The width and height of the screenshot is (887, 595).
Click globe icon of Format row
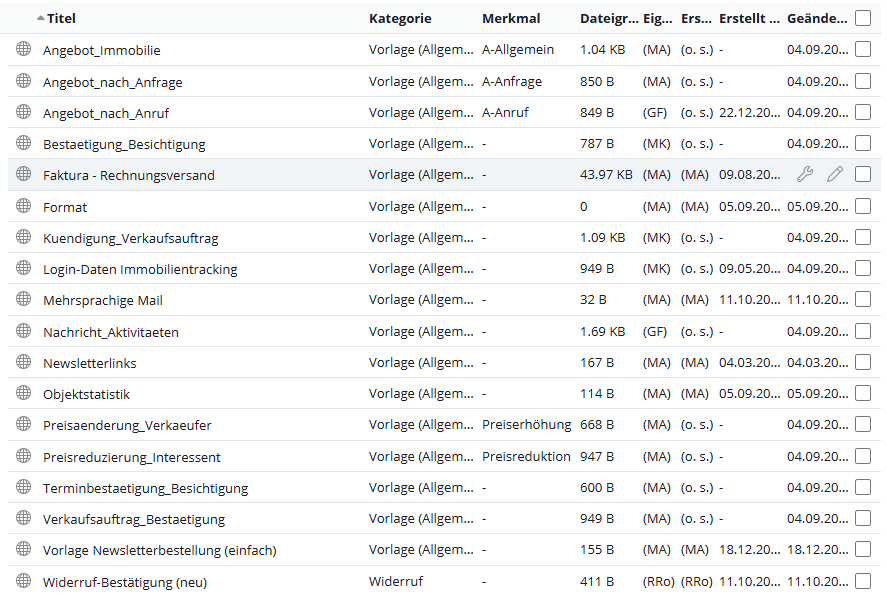point(23,206)
